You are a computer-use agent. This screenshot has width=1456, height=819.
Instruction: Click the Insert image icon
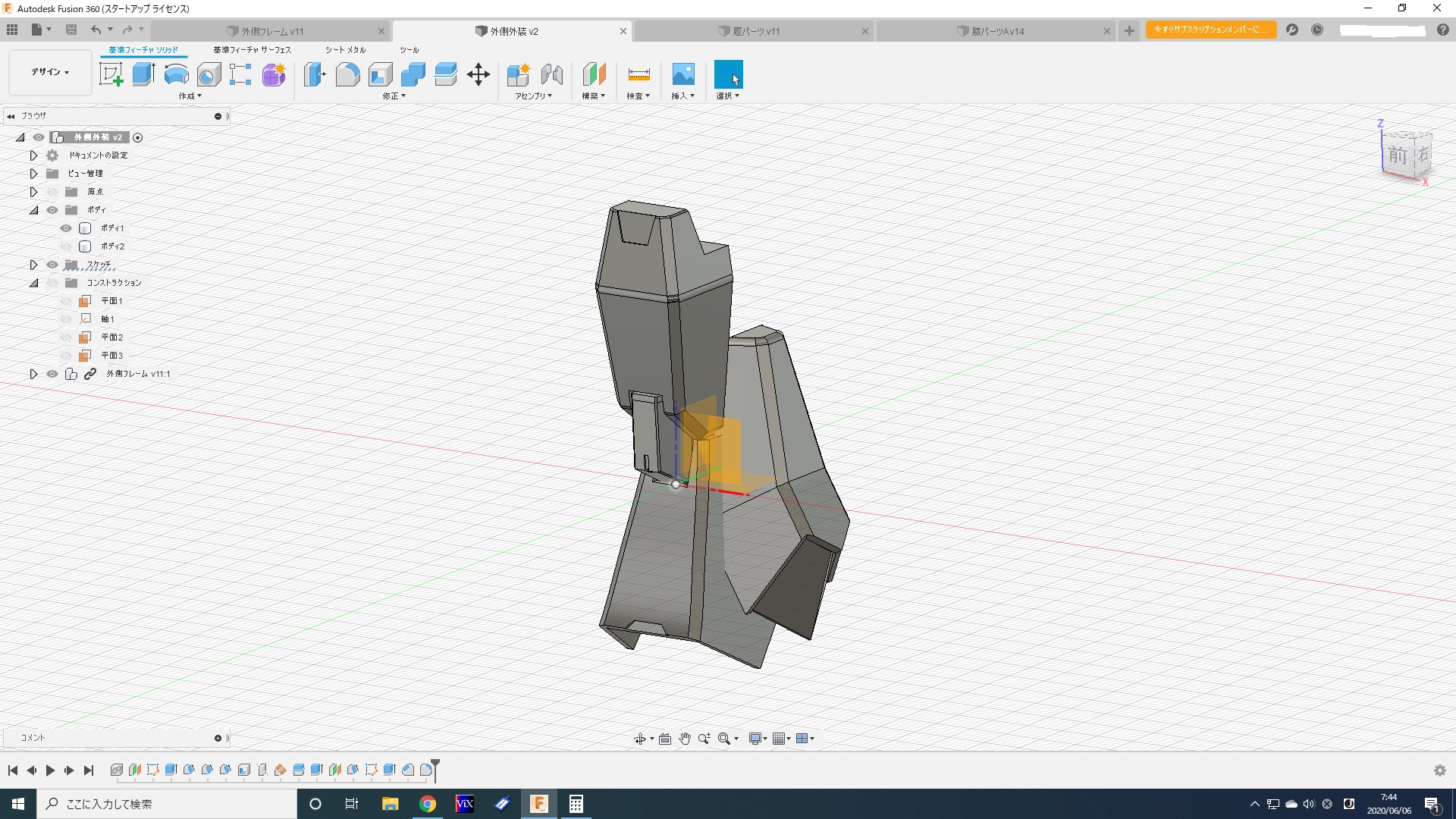[x=682, y=74]
